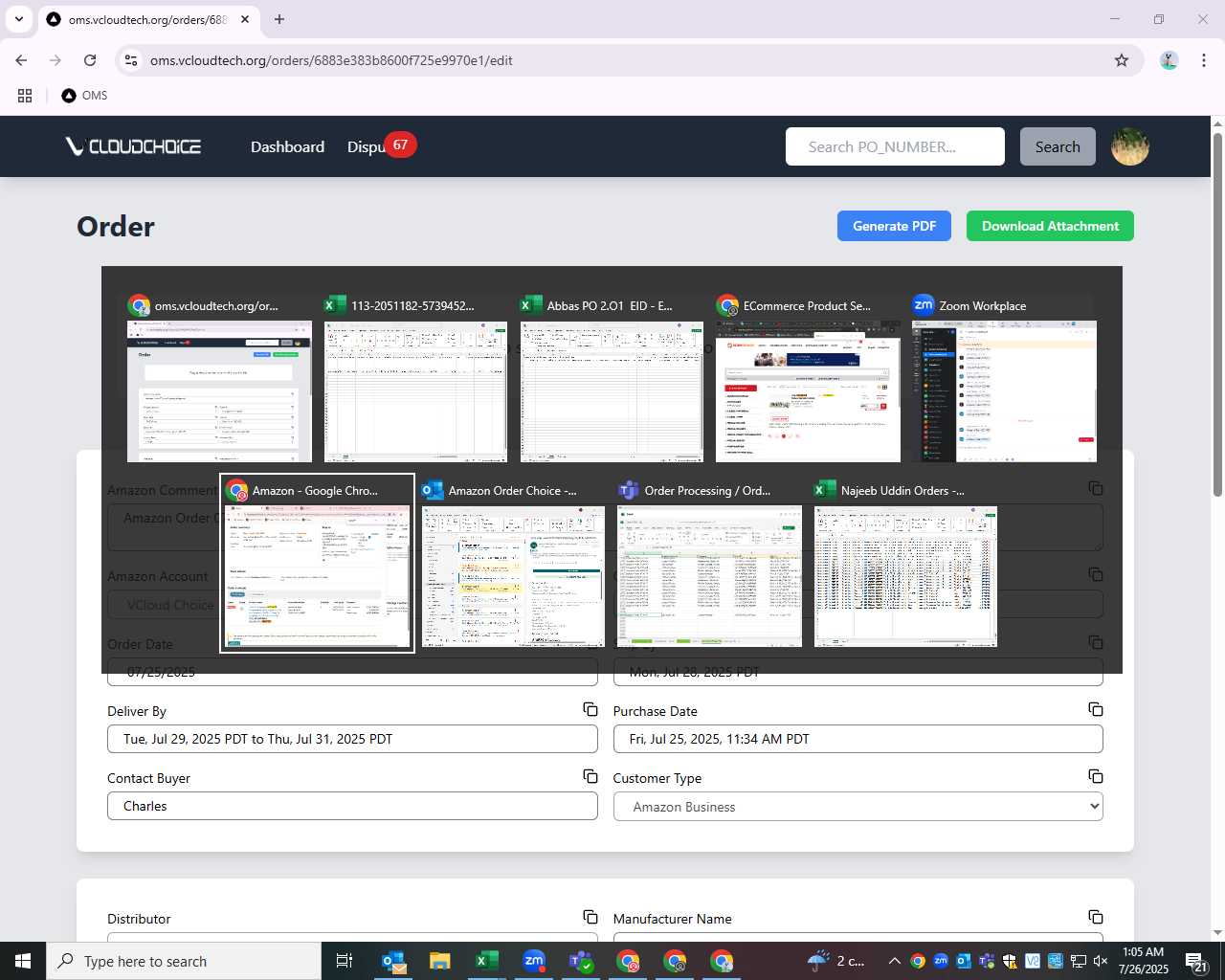Viewport: 1225px width, 980px height.
Task: Switch to the Najeeb Uddin Orders Excel thumbnail
Action: (x=905, y=563)
